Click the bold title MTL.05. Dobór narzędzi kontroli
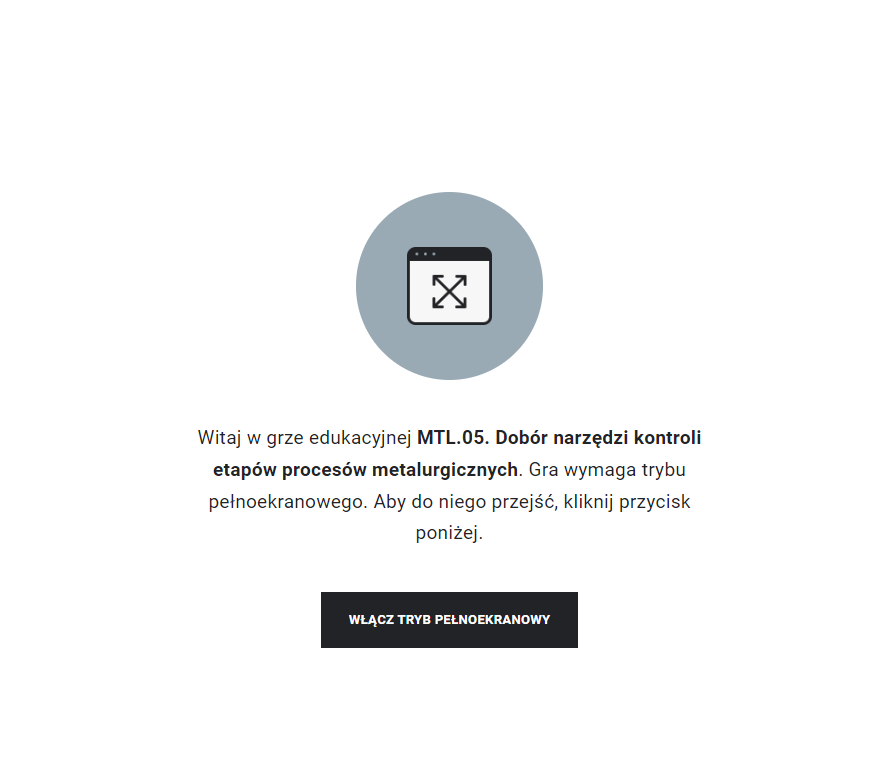 coord(559,438)
